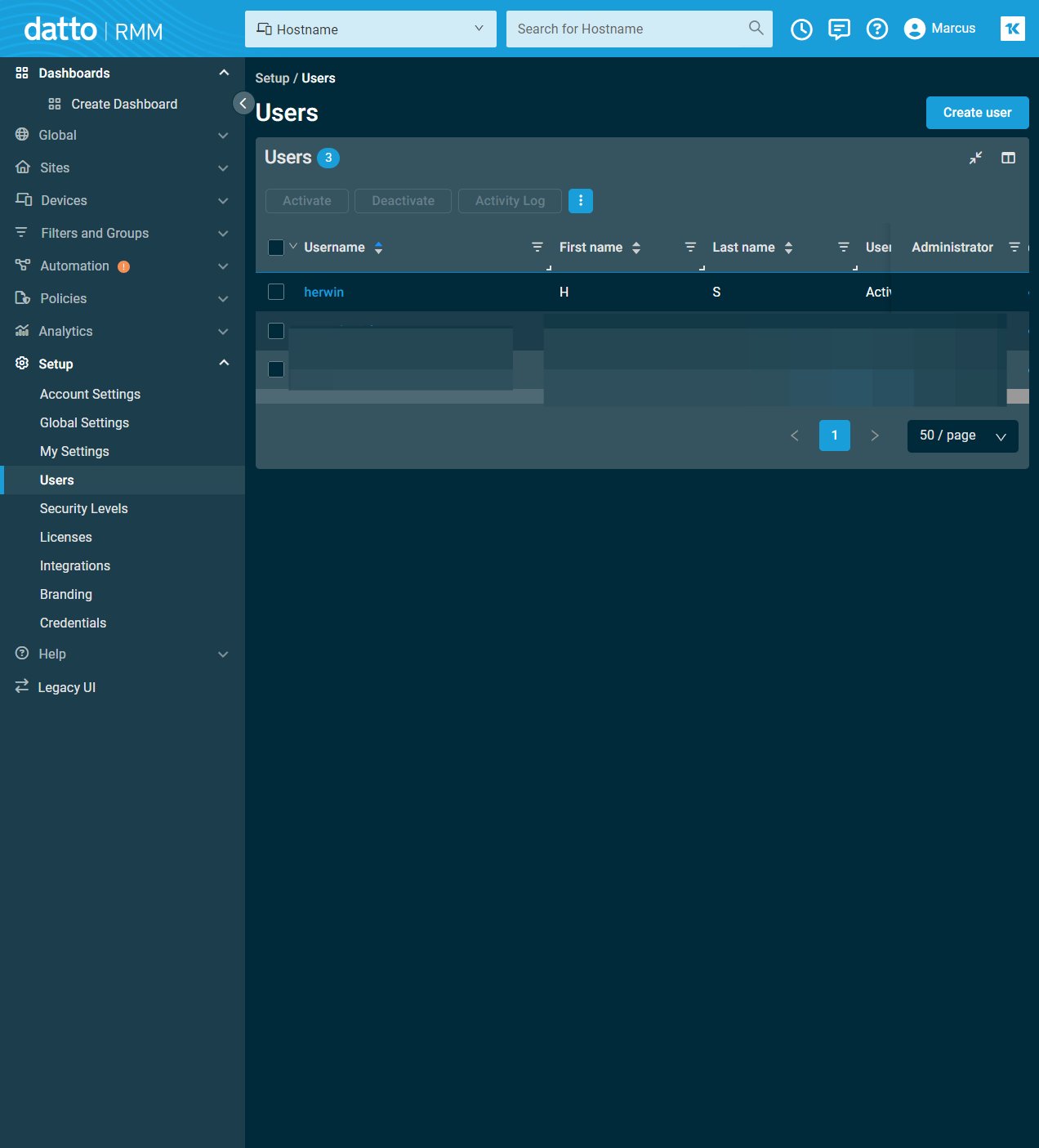
Task: Open Create Dashboard in the sidebar
Action: [x=124, y=104]
